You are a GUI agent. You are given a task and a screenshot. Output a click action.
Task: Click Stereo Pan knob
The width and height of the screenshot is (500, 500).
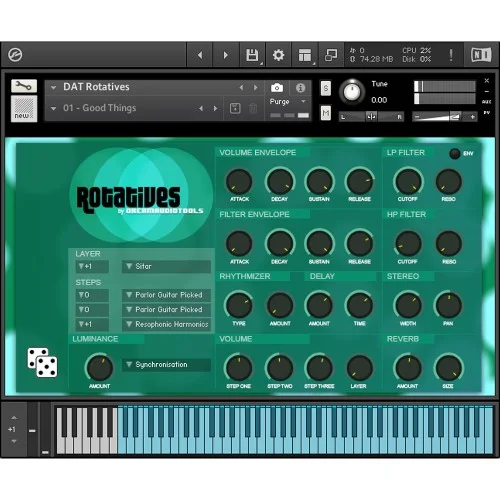[x=449, y=305]
